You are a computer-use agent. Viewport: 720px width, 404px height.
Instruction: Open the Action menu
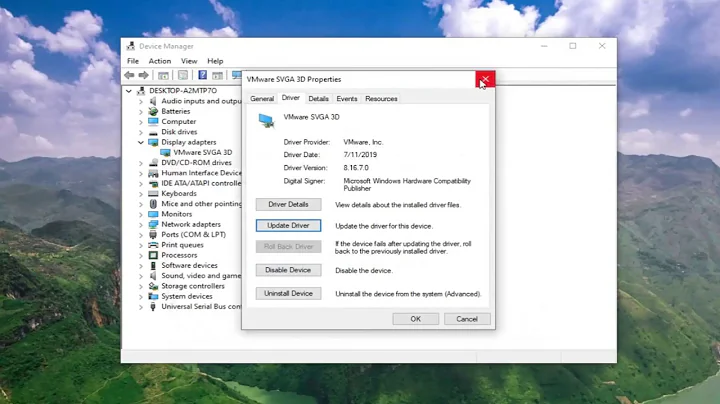click(x=160, y=61)
